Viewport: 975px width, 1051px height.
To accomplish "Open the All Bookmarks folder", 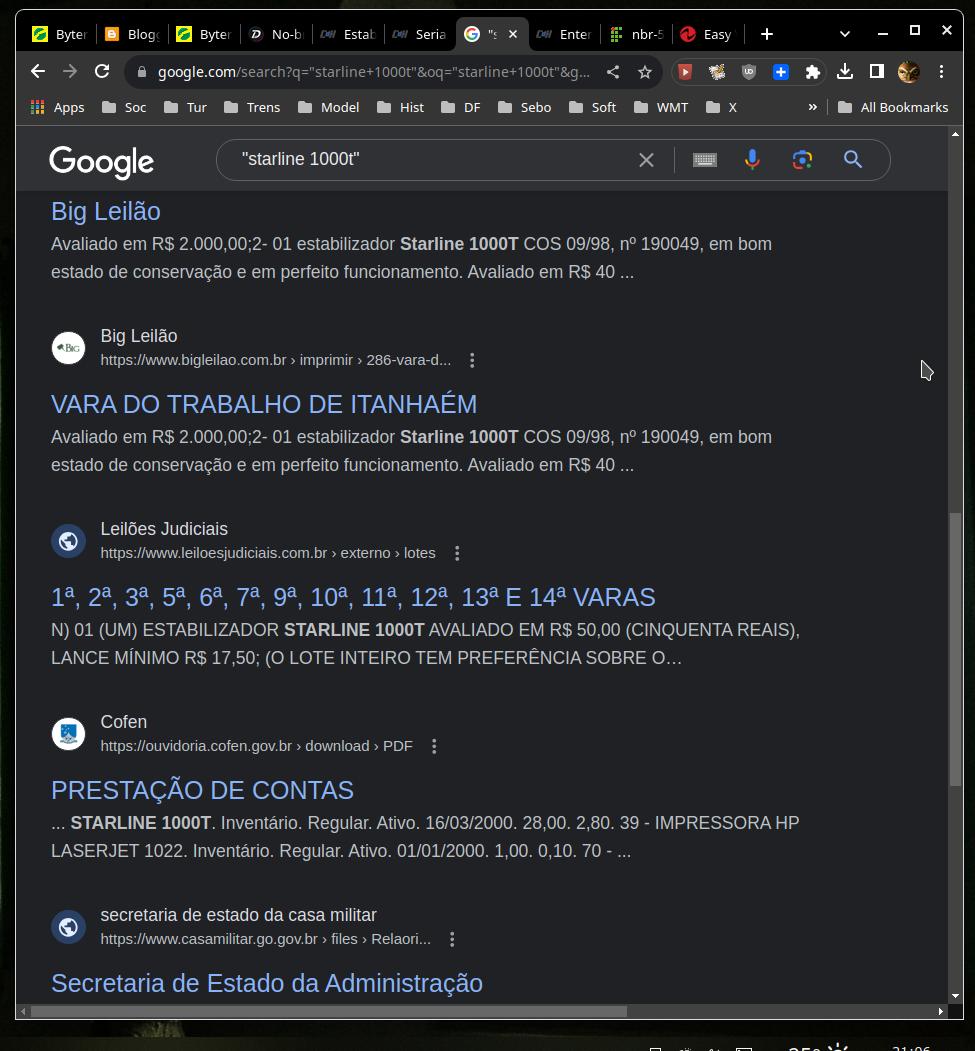I will click(893, 107).
